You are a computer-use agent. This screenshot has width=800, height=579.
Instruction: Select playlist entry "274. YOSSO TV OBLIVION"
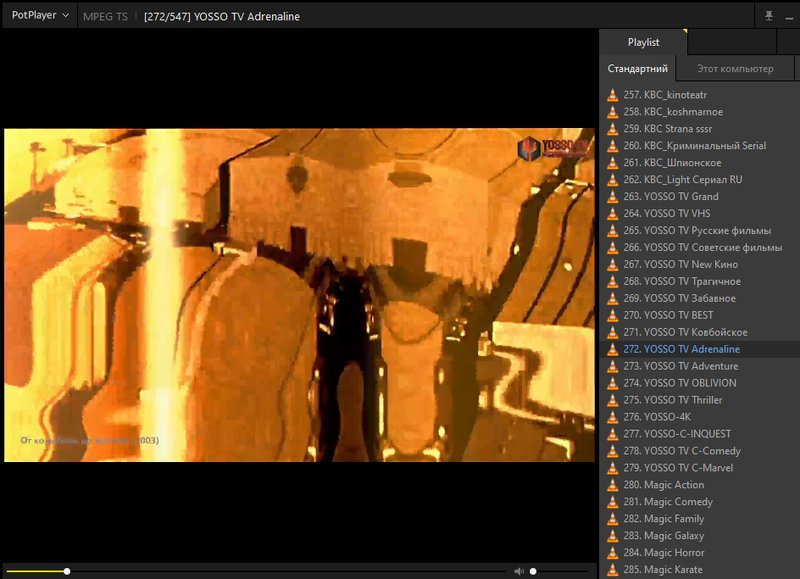coord(700,383)
